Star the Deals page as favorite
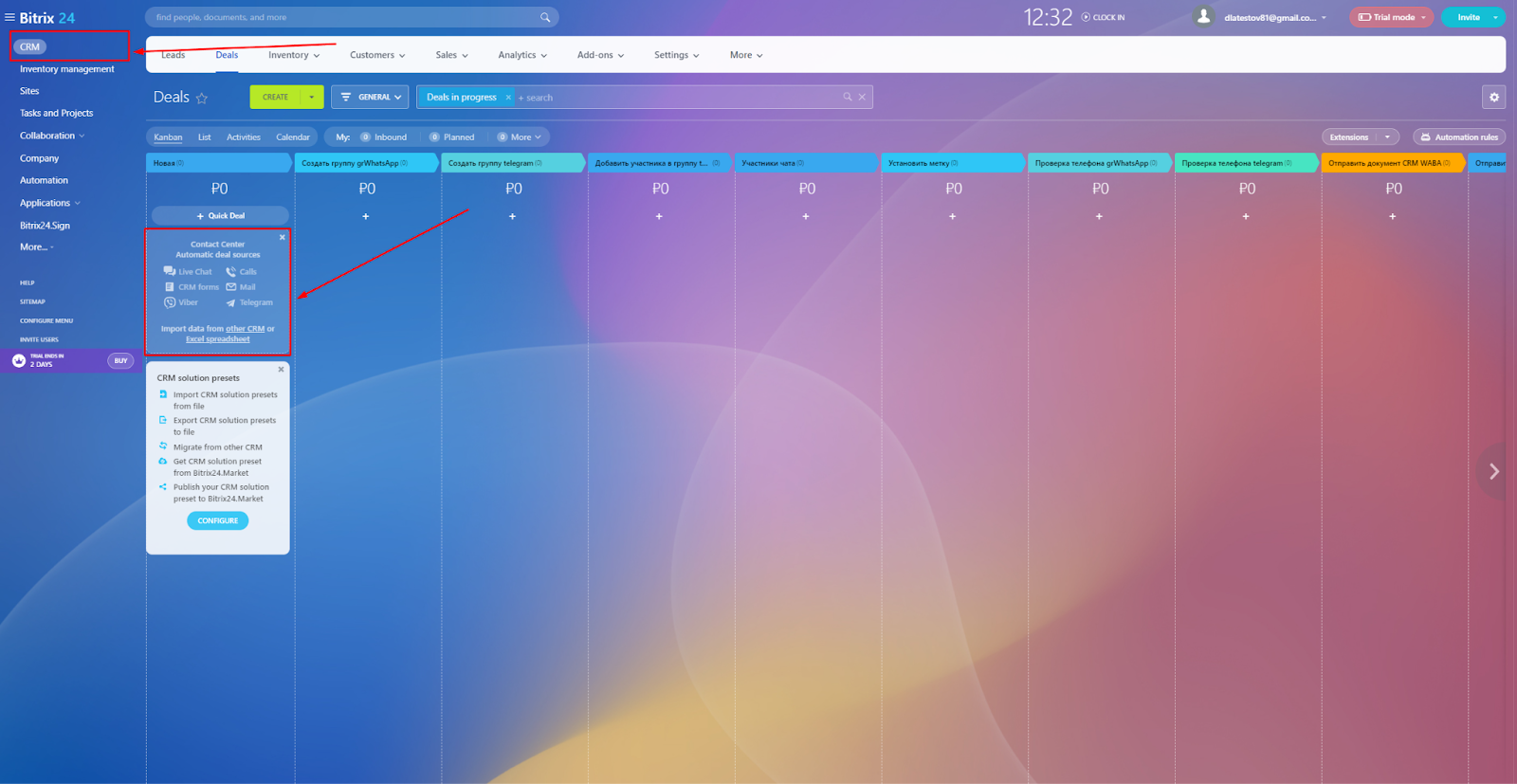 pyautogui.click(x=201, y=98)
